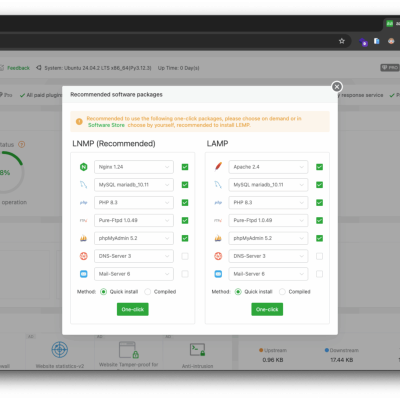Click the orange help icon beside Status
This screenshot has height=400, width=400.
pos(22,145)
